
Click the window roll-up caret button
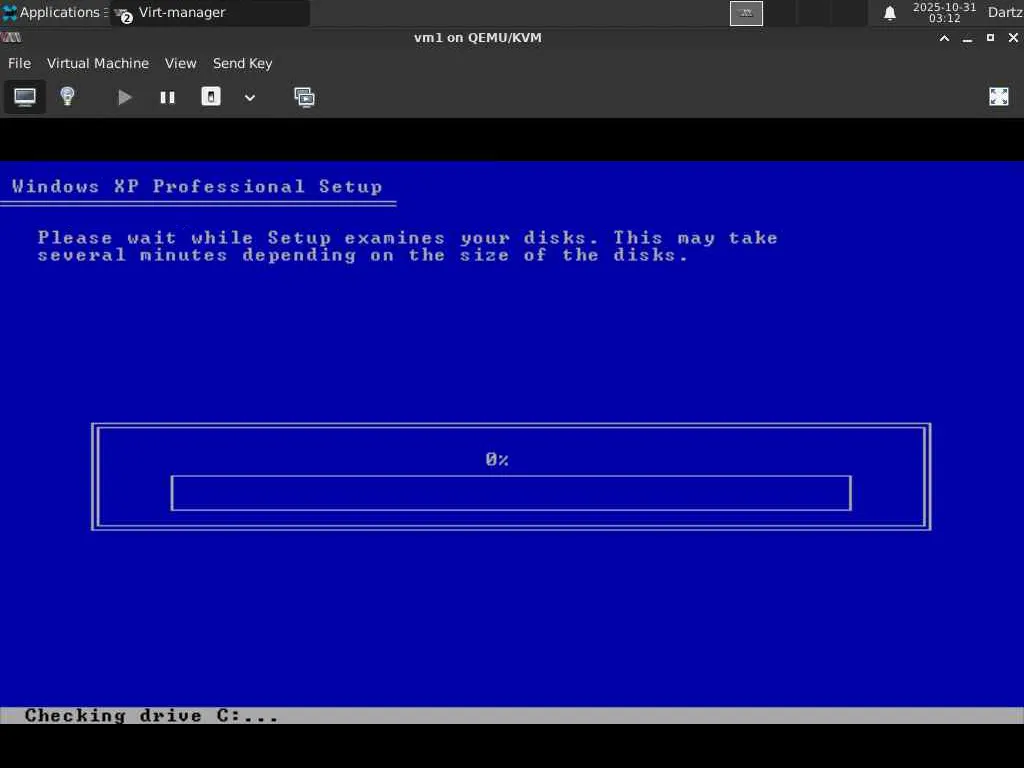click(x=944, y=38)
